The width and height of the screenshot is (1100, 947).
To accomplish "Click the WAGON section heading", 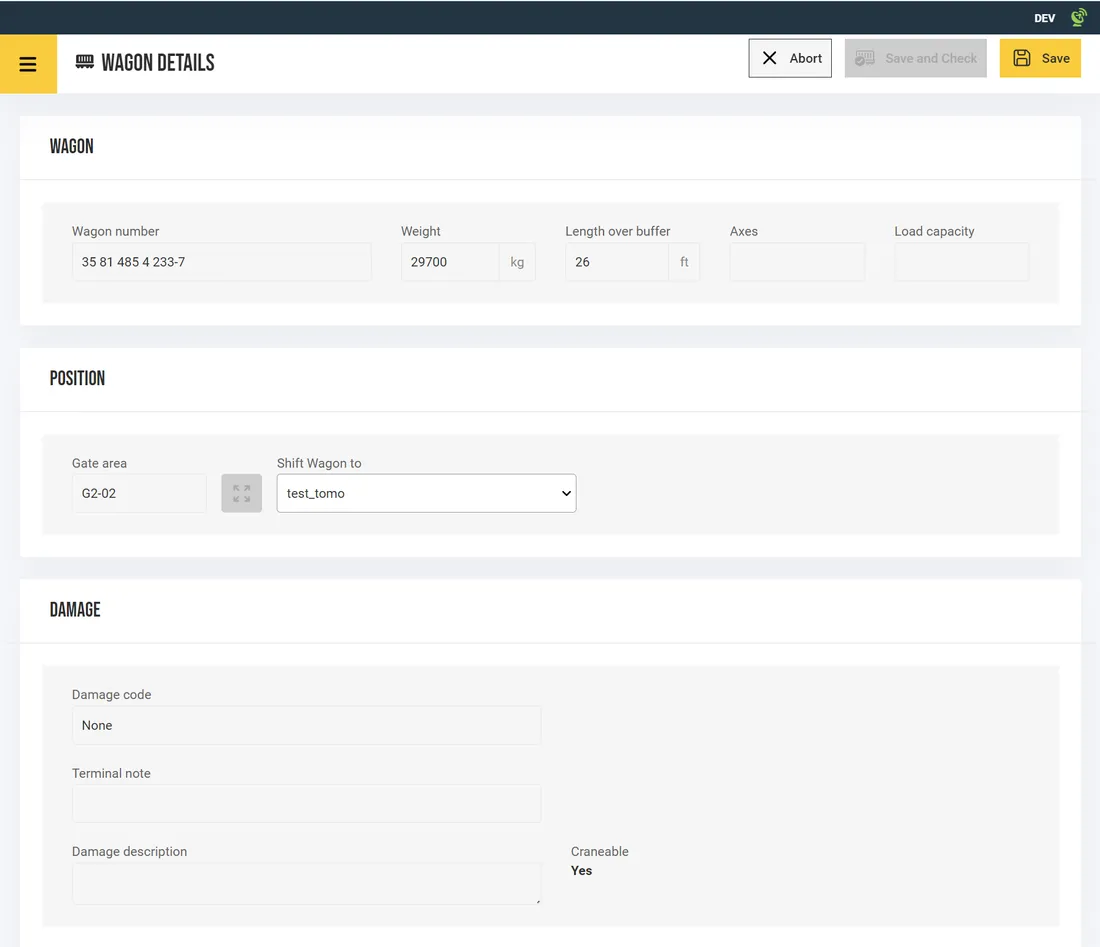I will tap(72, 146).
